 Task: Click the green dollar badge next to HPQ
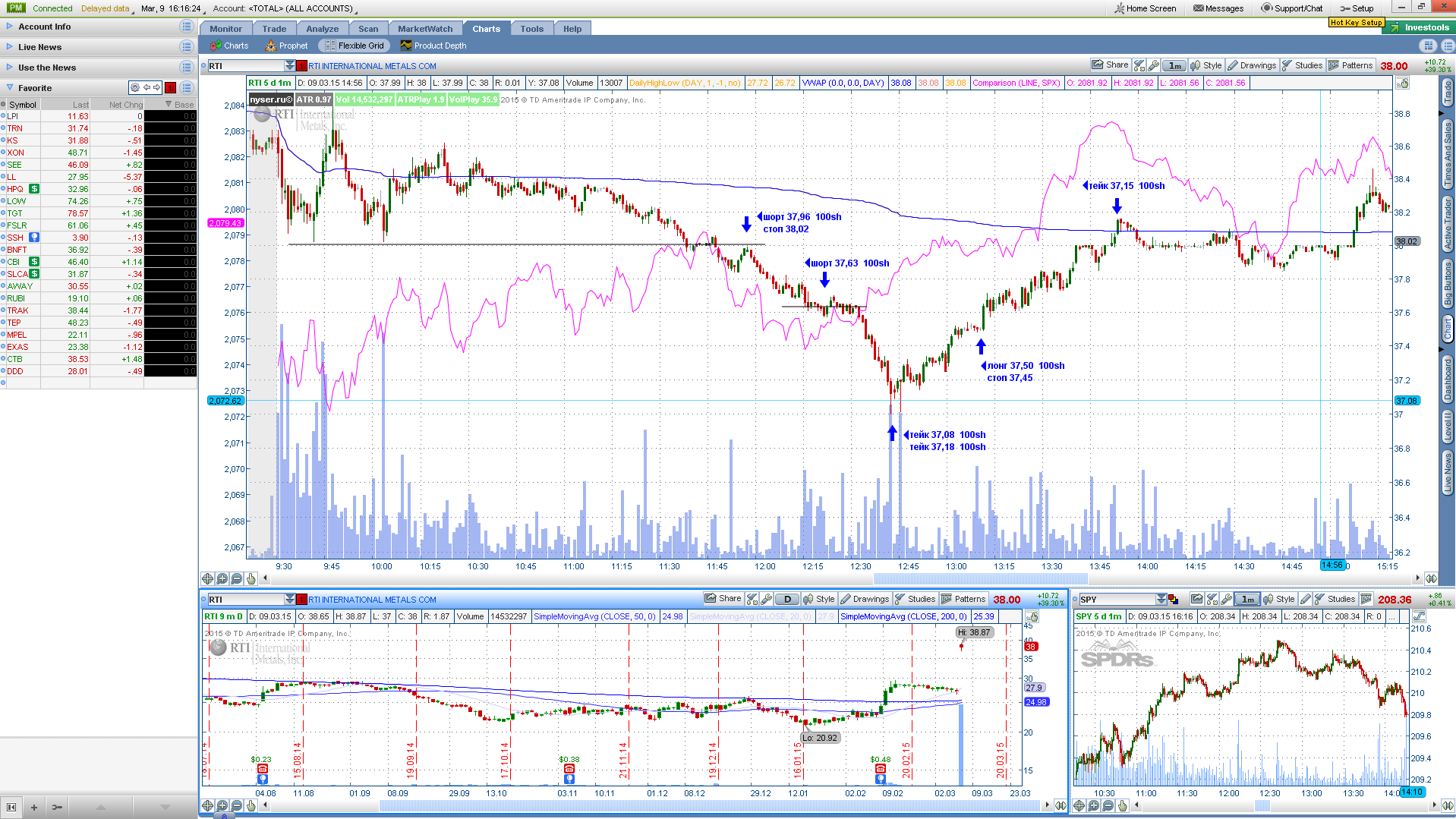(34, 189)
